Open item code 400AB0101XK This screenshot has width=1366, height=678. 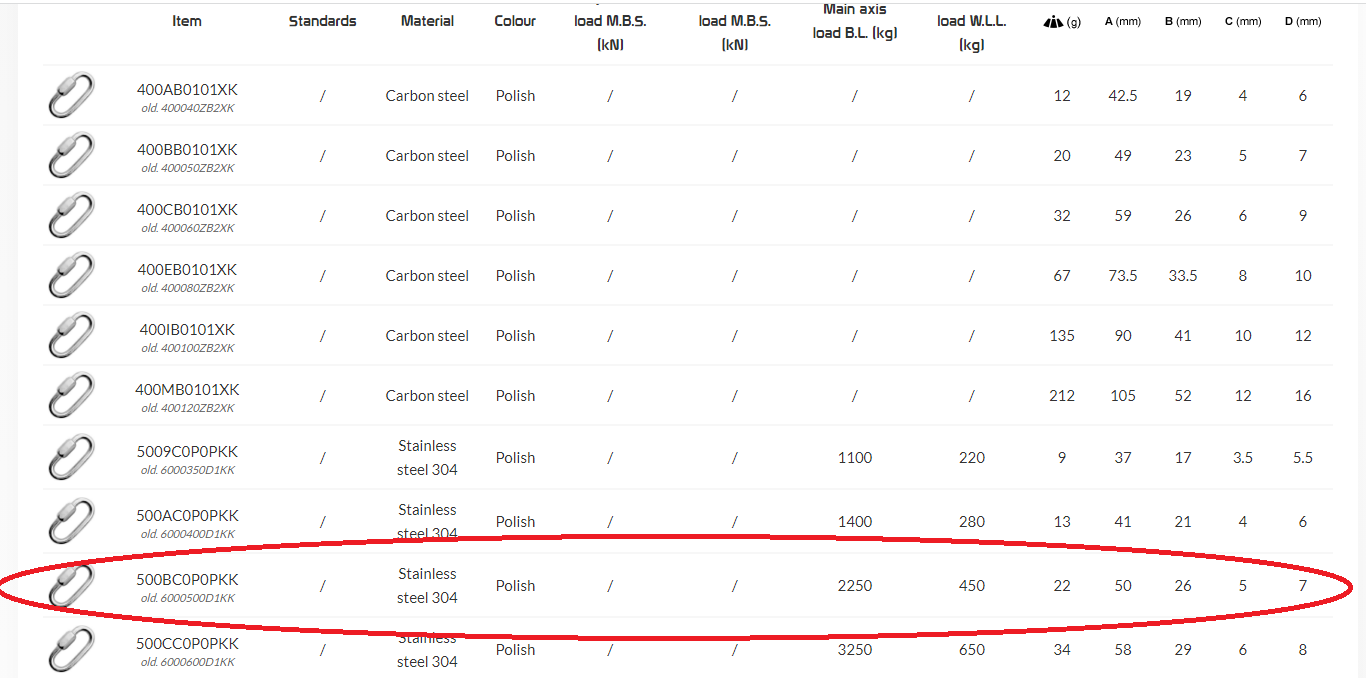[x=187, y=89]
